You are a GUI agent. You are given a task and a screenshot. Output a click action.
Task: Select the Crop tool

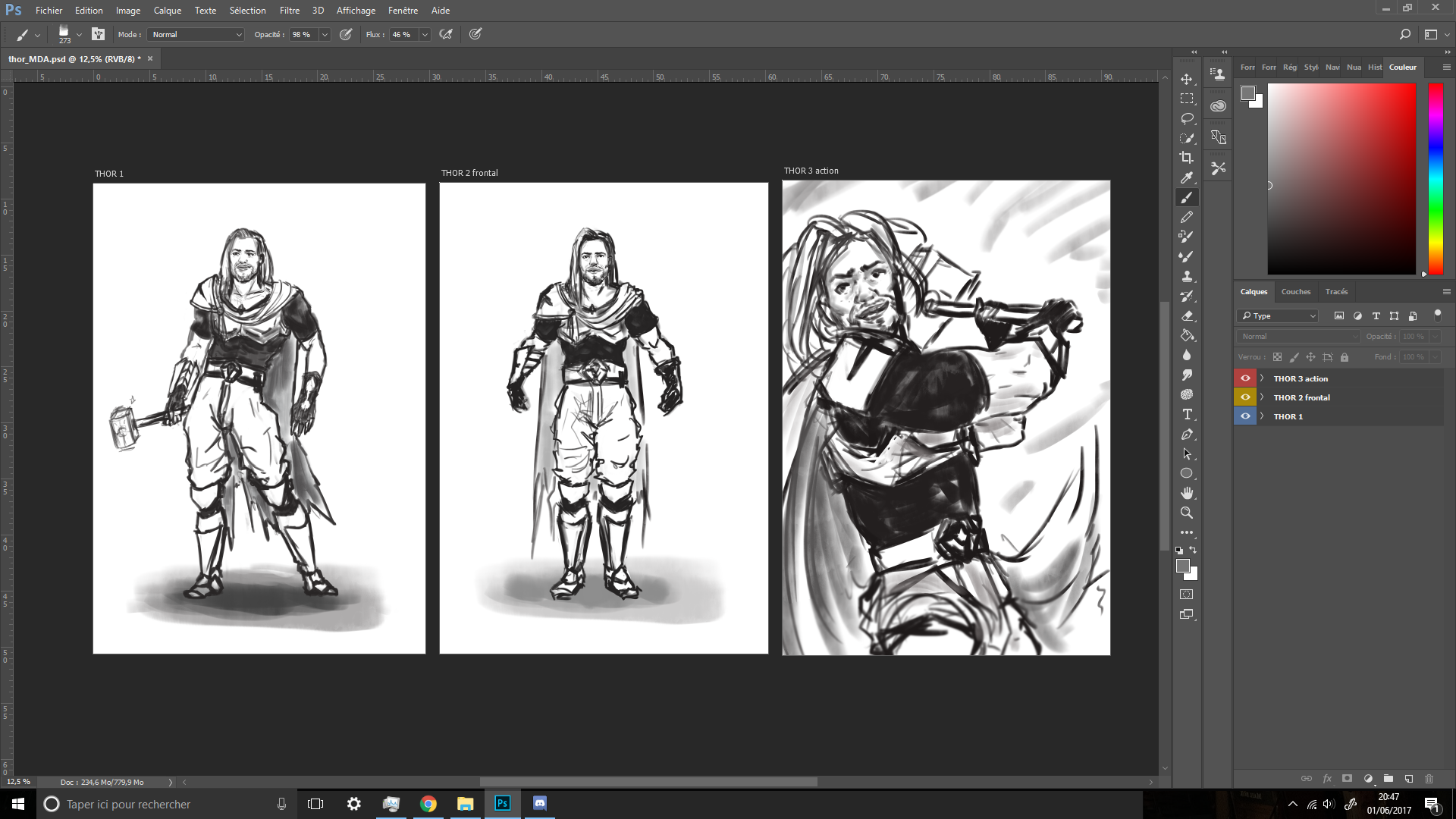1187,158
